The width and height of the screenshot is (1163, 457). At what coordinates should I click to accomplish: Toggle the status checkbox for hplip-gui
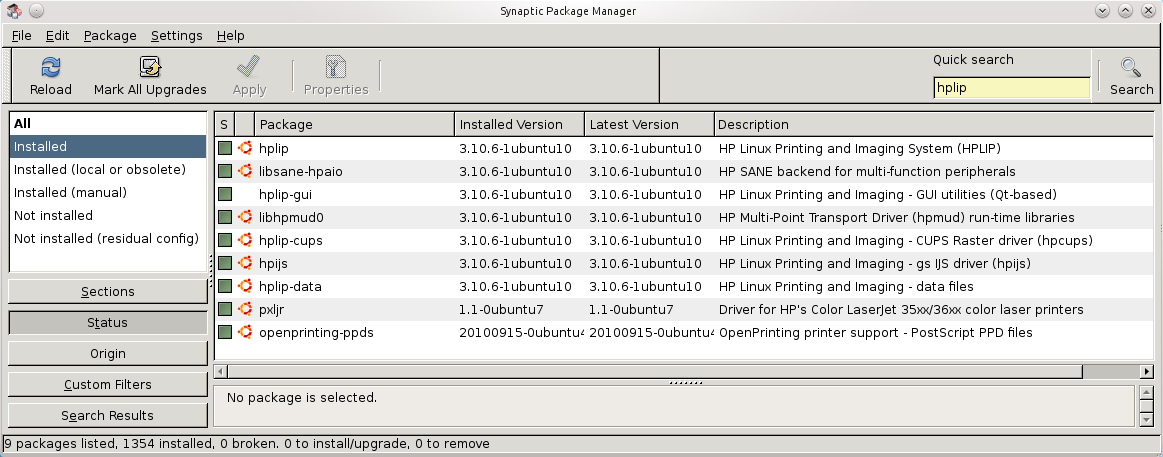(x=225, y=194)
